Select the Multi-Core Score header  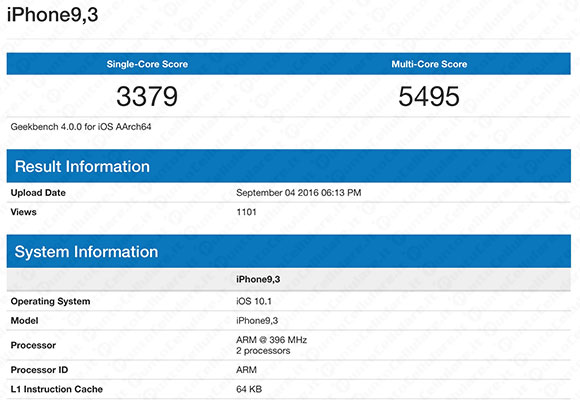click(x=429, y=64)
